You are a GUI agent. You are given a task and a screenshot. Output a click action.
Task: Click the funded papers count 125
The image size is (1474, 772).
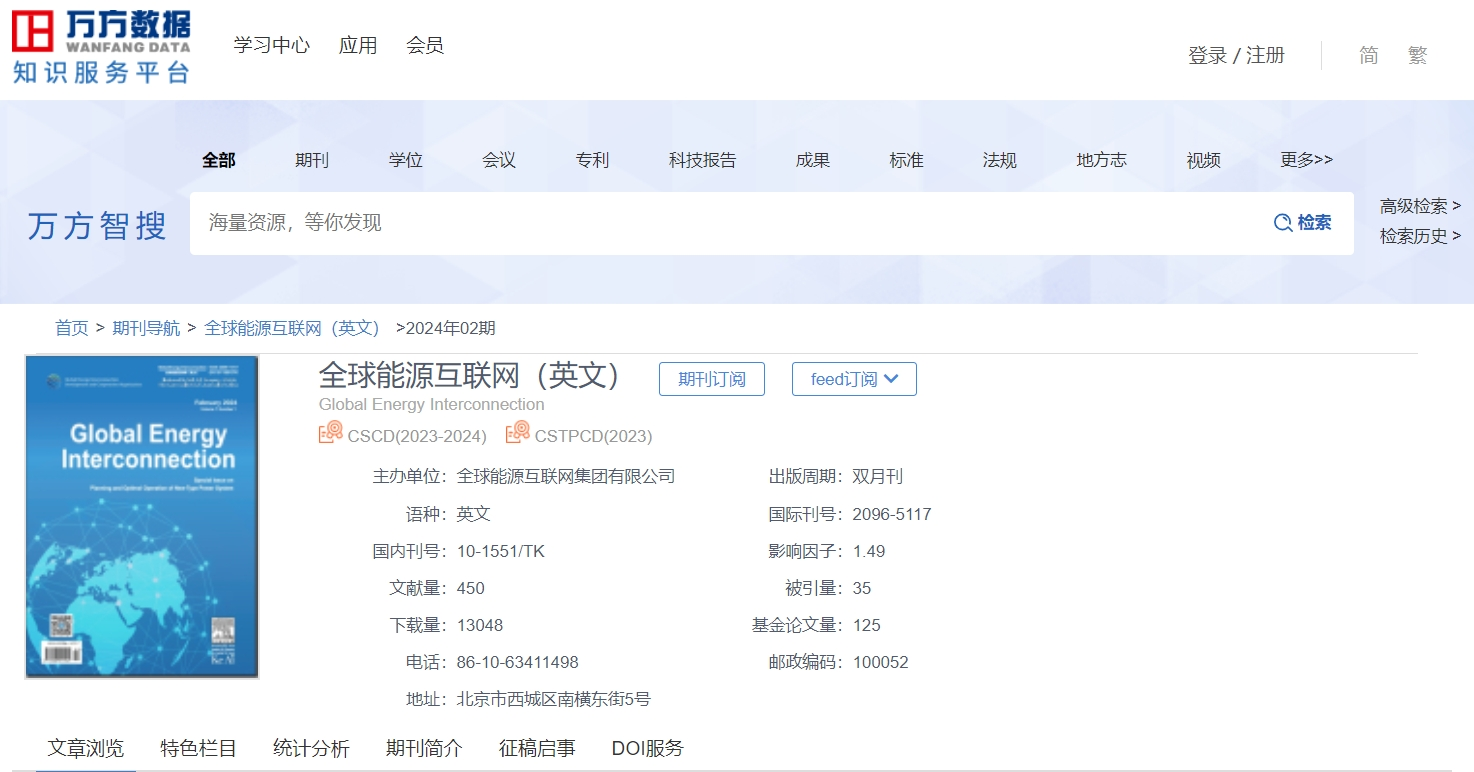pyautogui.click(x=867, y=625)
